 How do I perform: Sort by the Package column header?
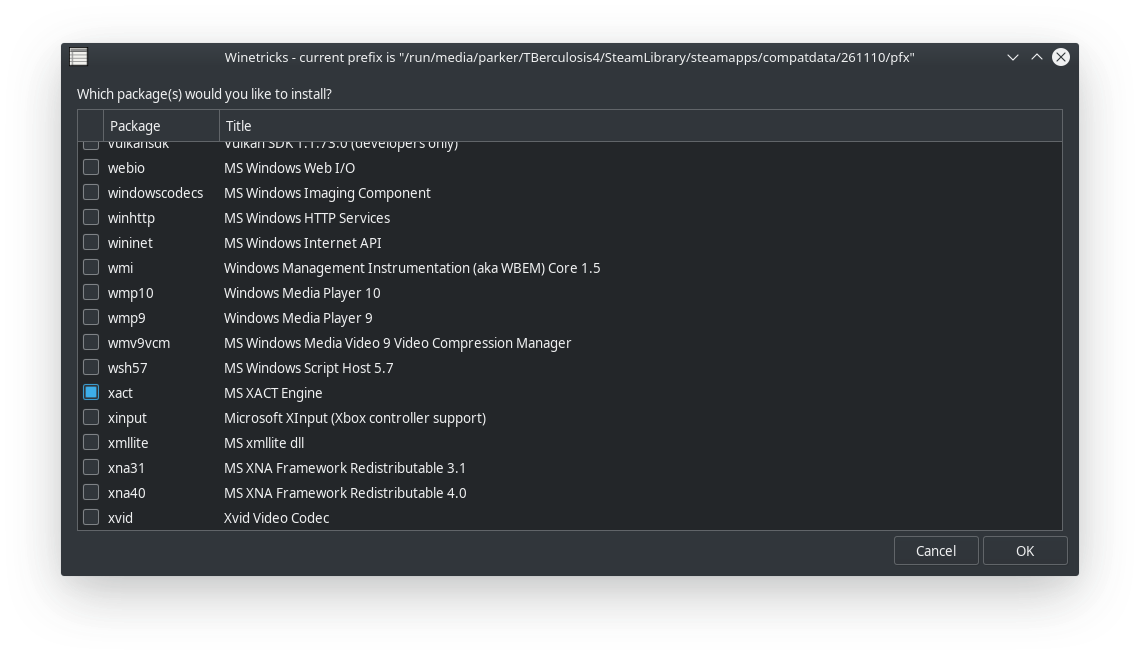[161, 126]
